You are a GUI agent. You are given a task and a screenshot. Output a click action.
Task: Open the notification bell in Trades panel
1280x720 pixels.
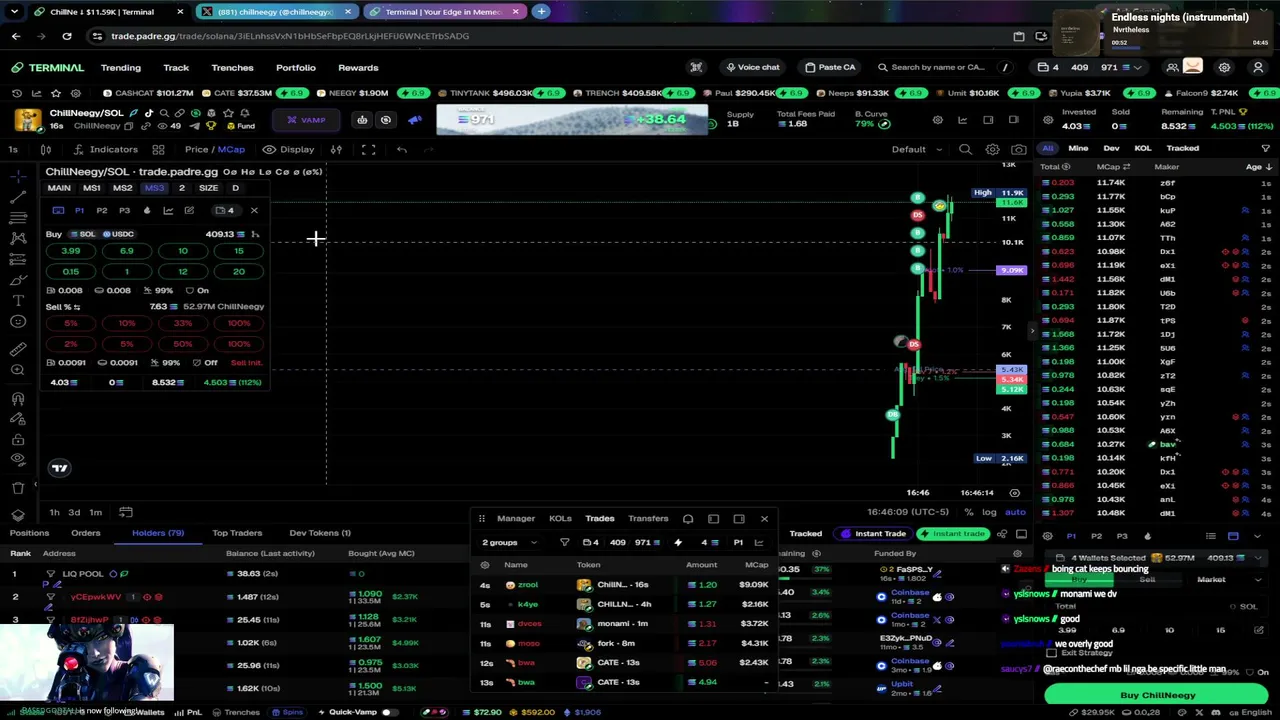point(688,519)
